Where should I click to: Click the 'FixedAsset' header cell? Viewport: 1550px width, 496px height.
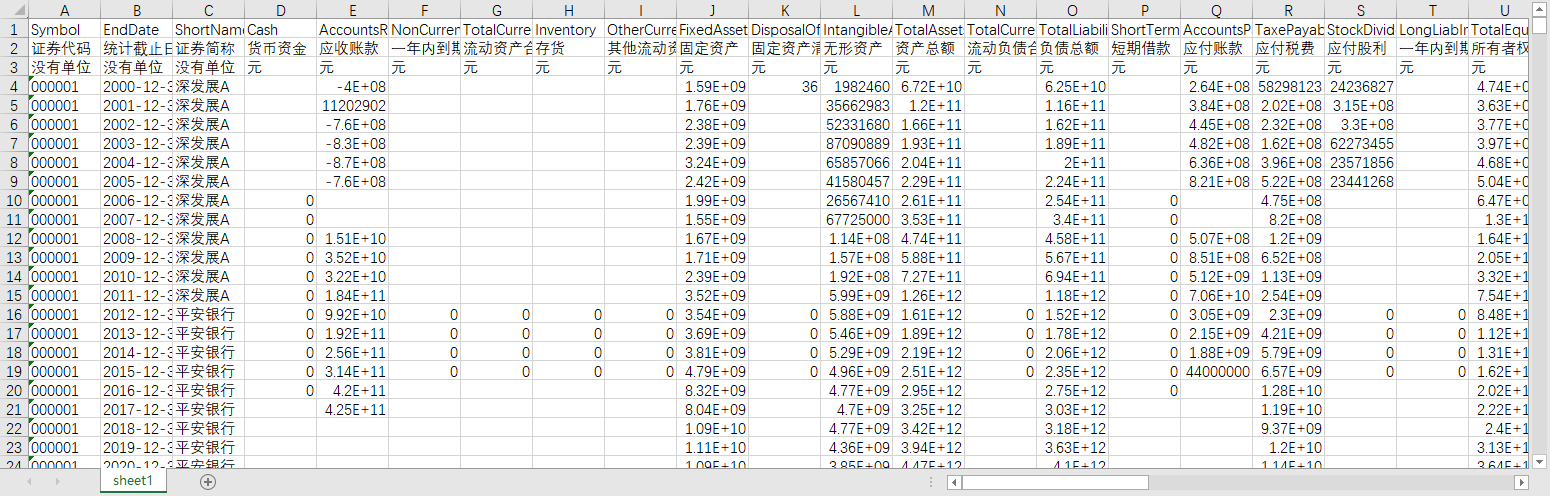pos(712,30)
